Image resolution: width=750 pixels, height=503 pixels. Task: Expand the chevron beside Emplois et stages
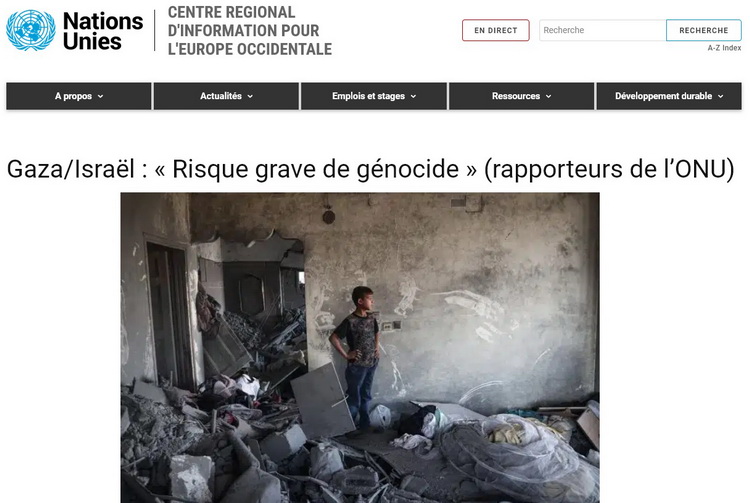pyautogui.click(x=413, y=97)
